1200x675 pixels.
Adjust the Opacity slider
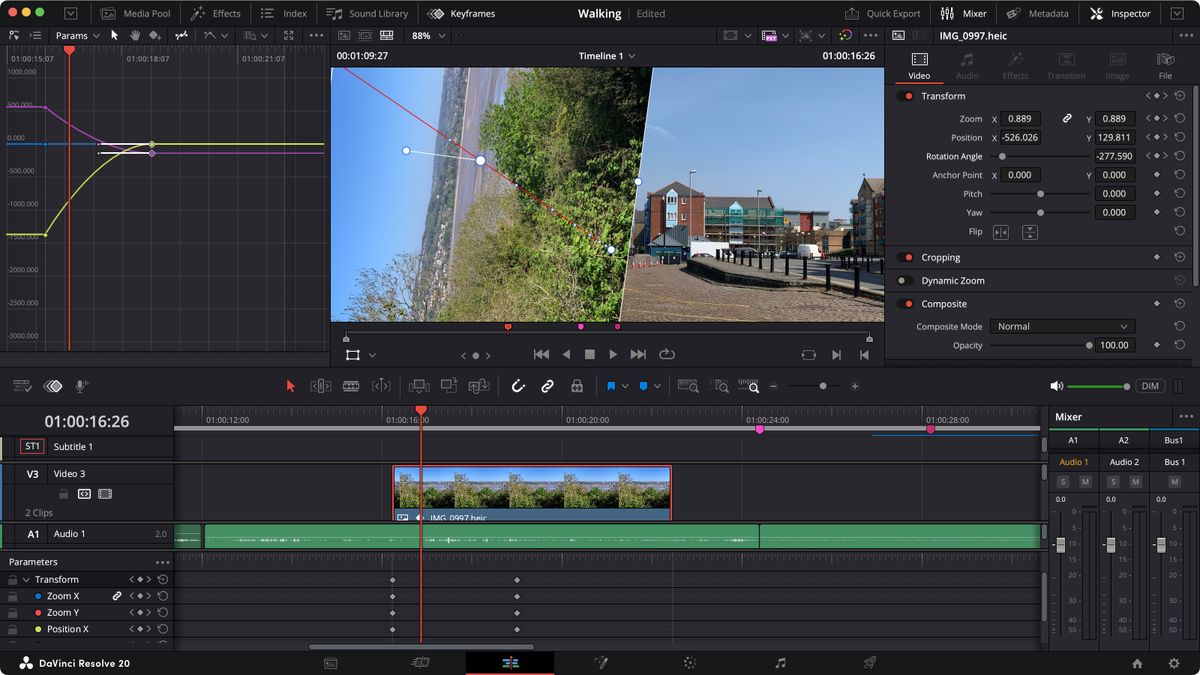(x=1089, y=345)
